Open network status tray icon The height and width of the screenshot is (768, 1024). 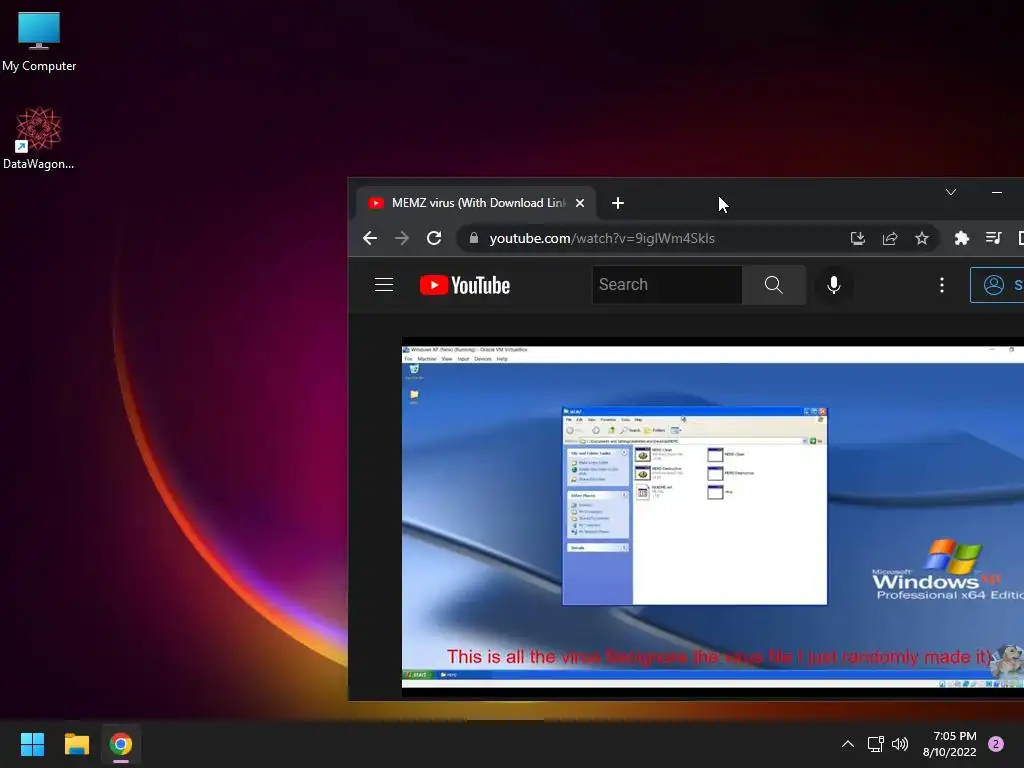point(875,744)
